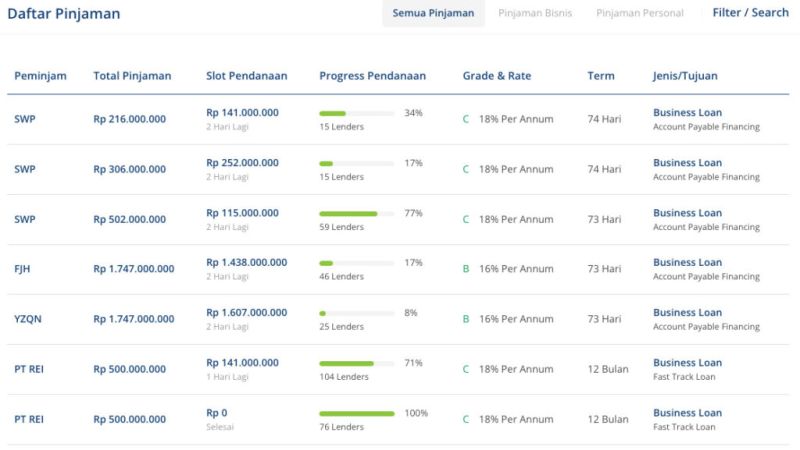Click the 1 Hari Lagi label

(x=227, y=377)
